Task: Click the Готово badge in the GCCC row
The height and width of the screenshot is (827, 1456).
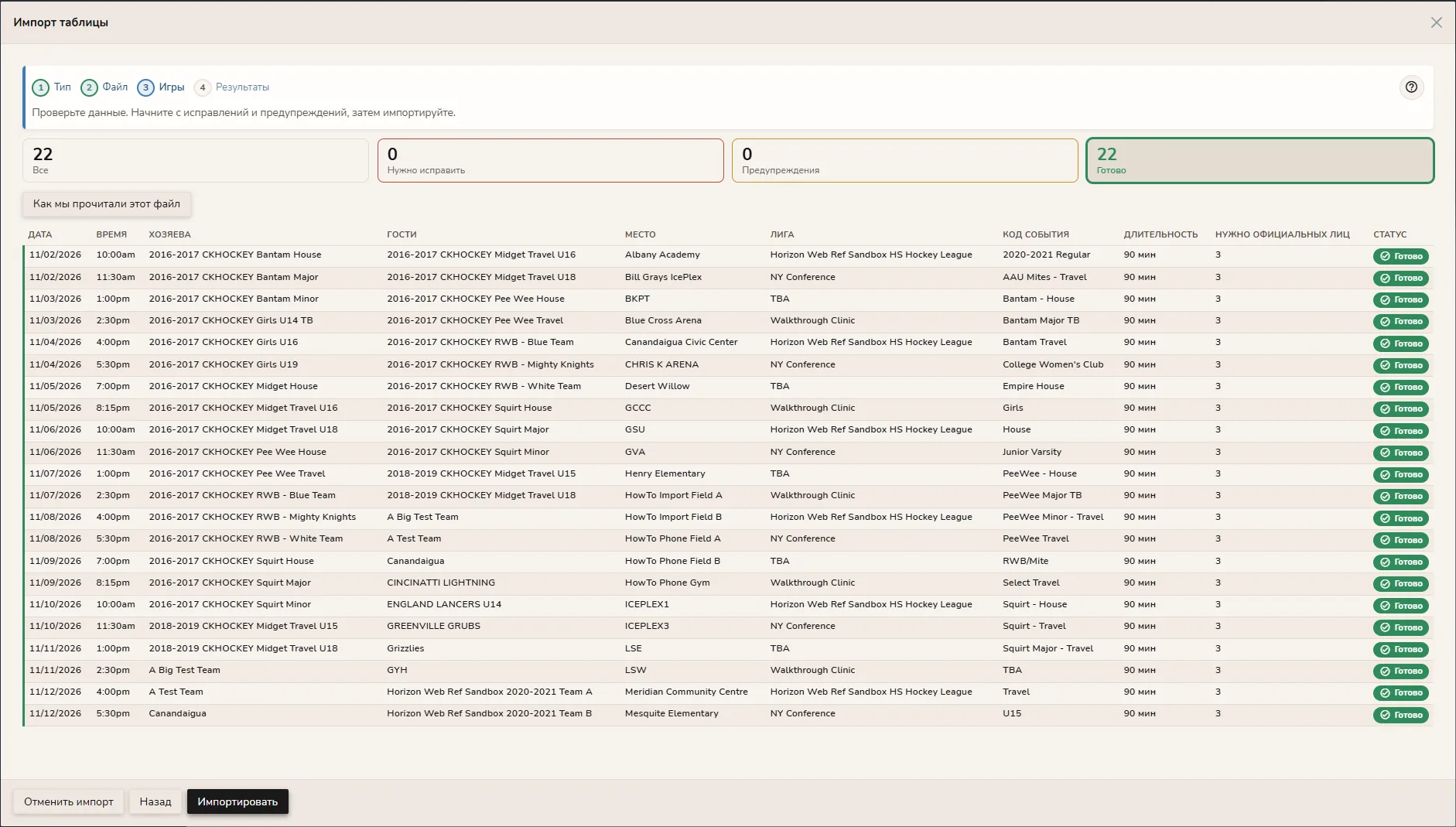Action: coord(1401,408)
